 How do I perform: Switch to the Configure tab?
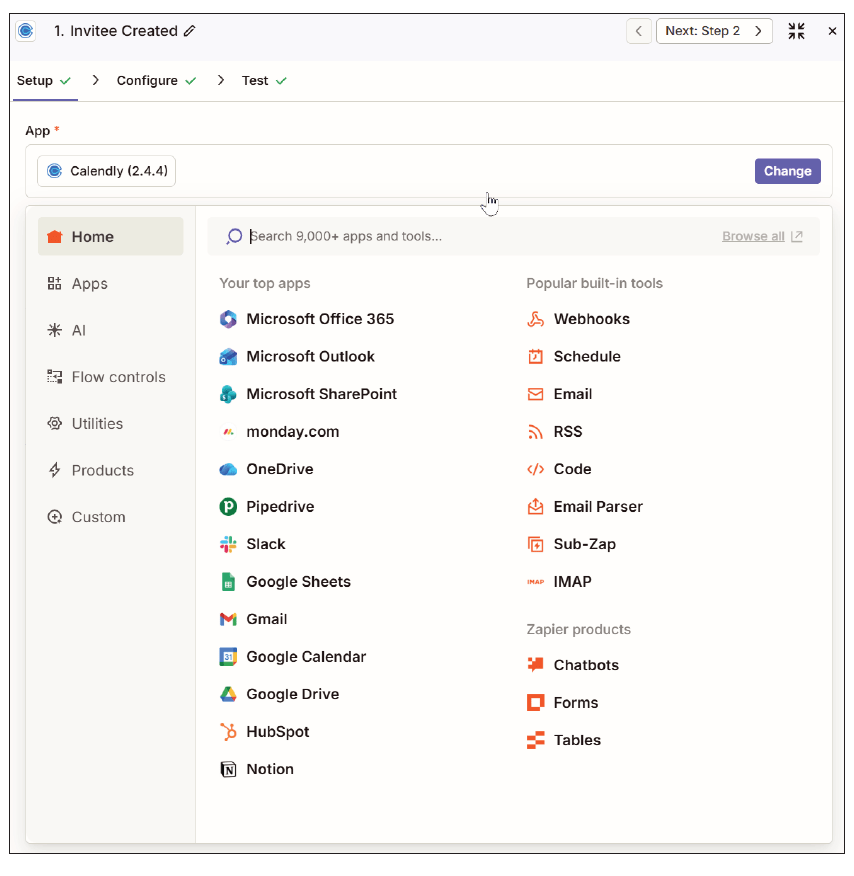[156, 81]
